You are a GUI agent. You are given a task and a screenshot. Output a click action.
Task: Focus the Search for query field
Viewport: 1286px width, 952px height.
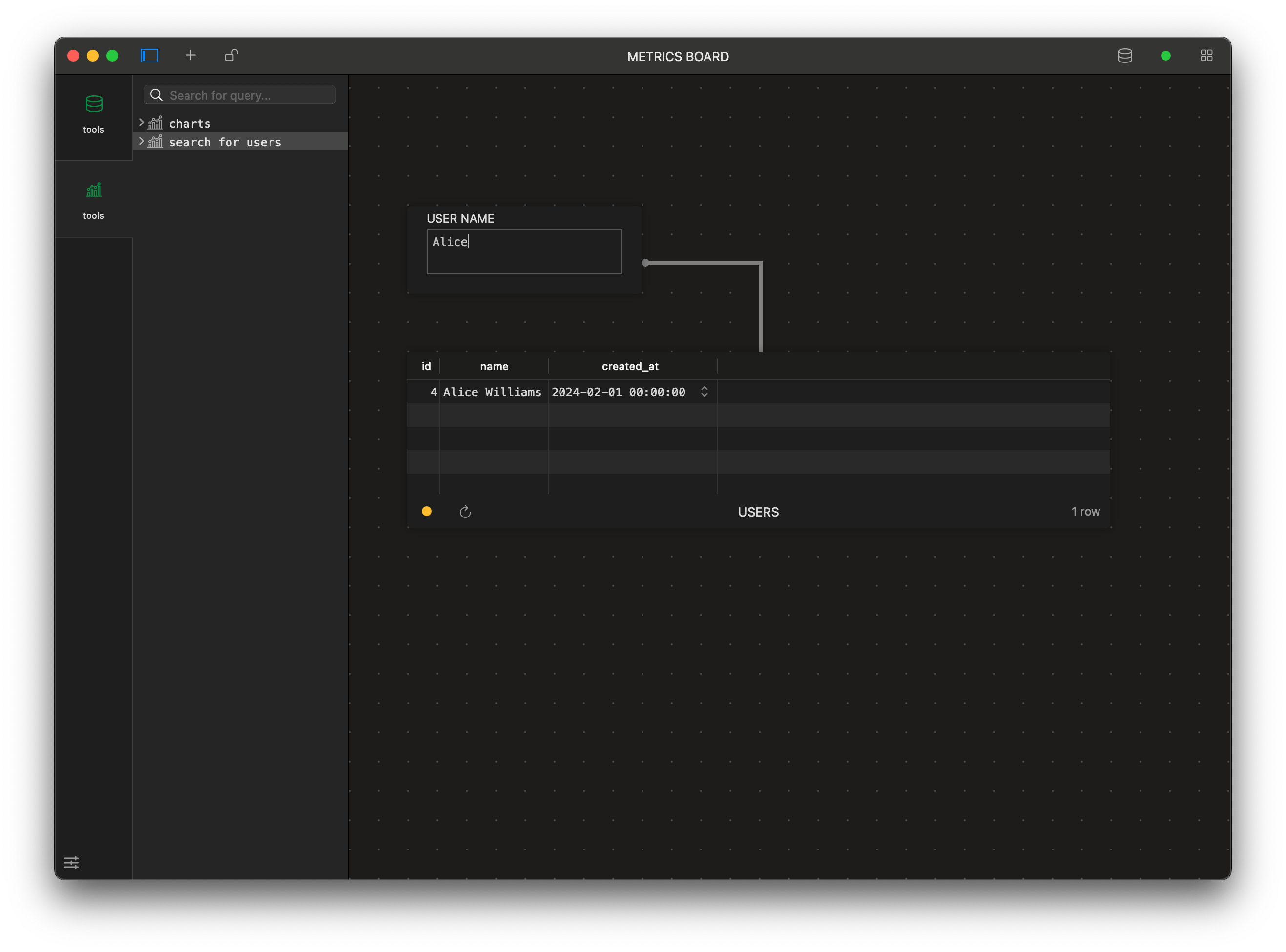coord(240,95)
